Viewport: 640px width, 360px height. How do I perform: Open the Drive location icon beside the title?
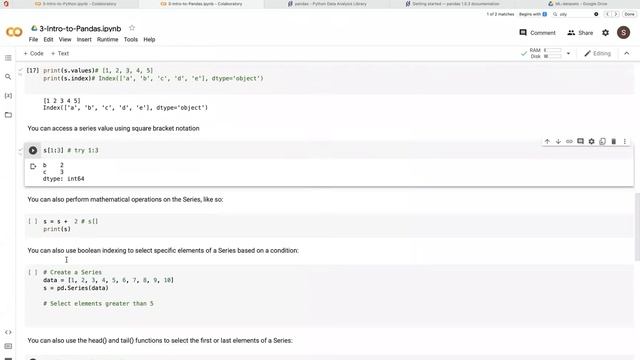point(34,28)
